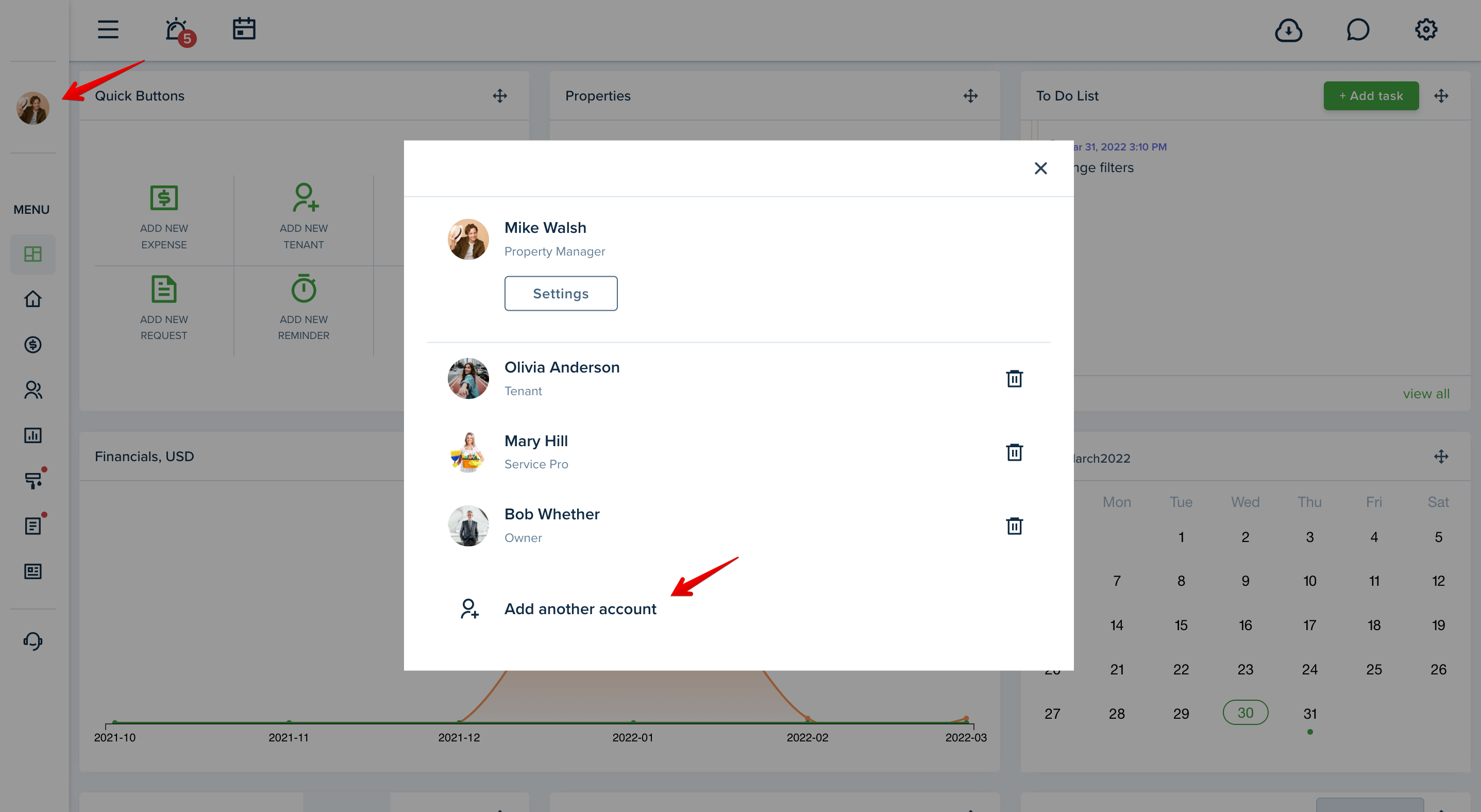Click Bob Whether profile photo
This screenshot has height=812, width=1481.
(468, 525)
